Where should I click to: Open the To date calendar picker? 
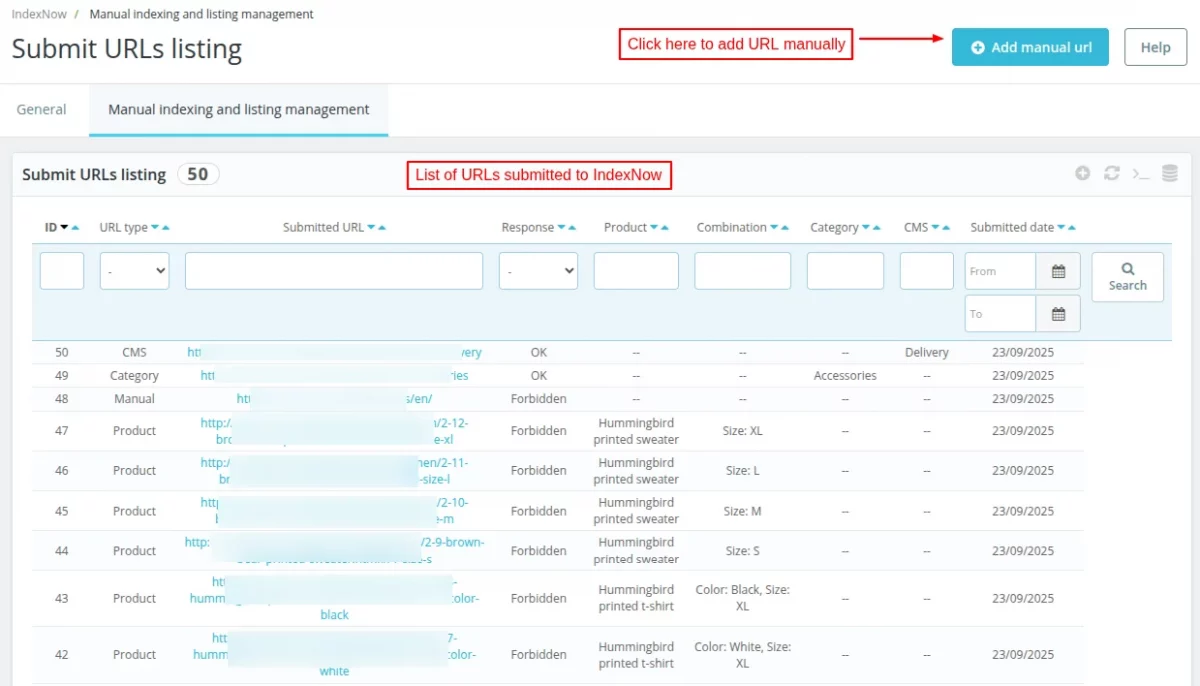pos(1058,313)
